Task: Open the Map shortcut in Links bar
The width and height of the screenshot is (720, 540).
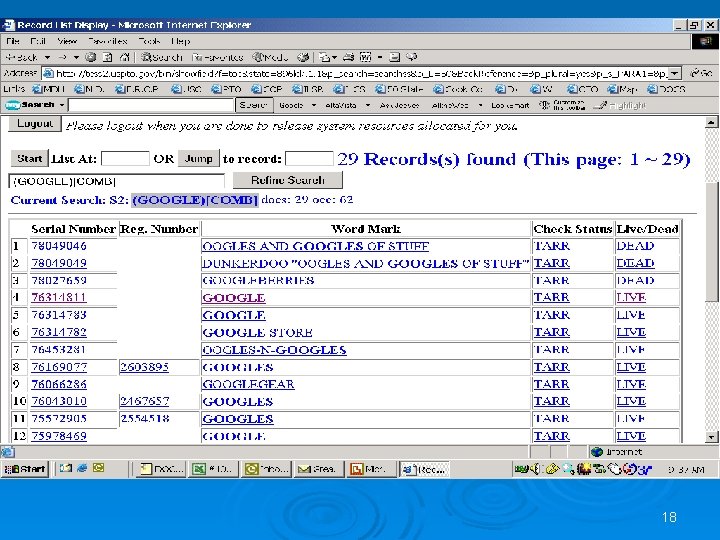Action: (x=622, y=89)
